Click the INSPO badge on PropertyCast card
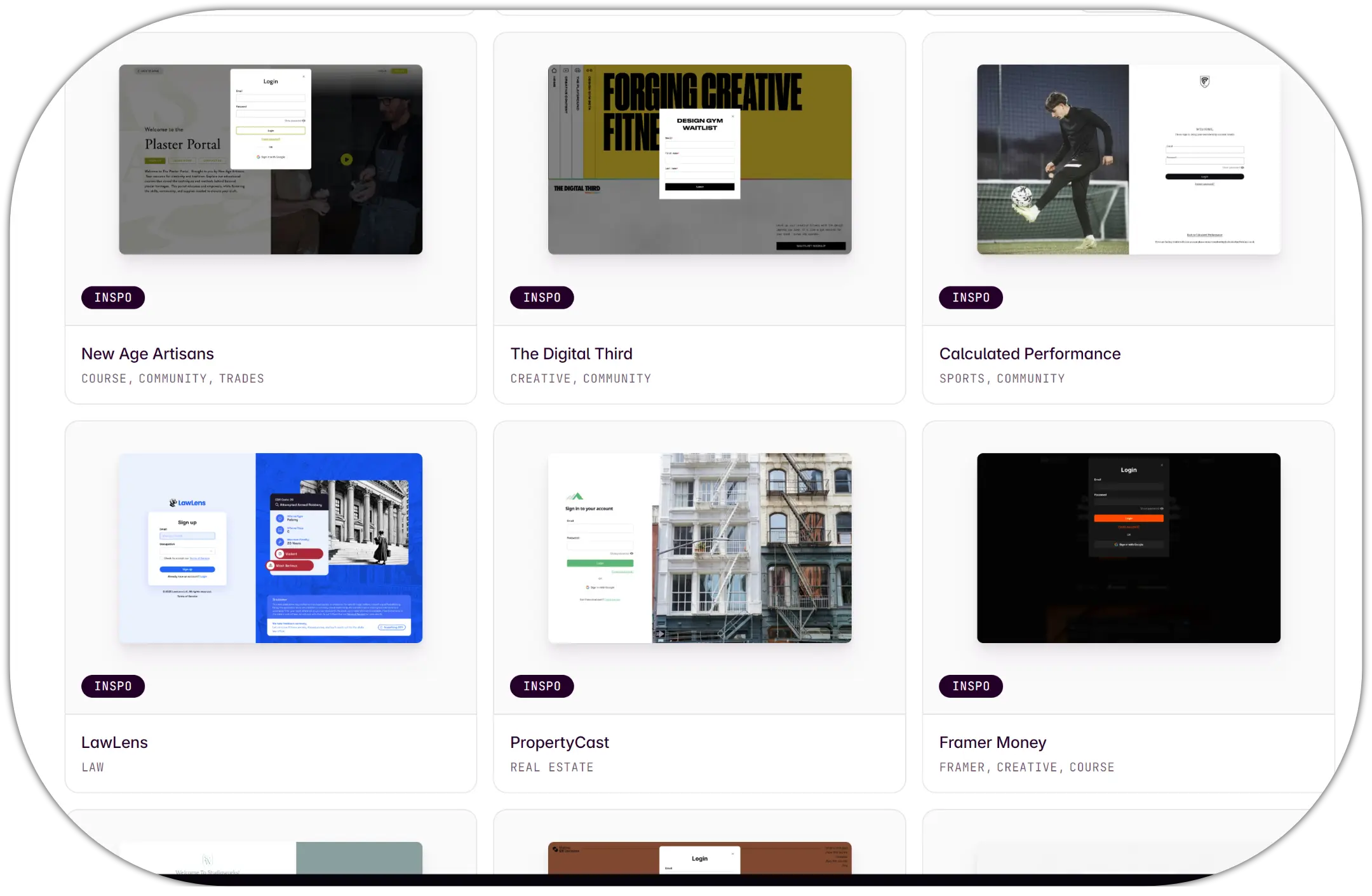1372x896 pixels. click(542, 686)
